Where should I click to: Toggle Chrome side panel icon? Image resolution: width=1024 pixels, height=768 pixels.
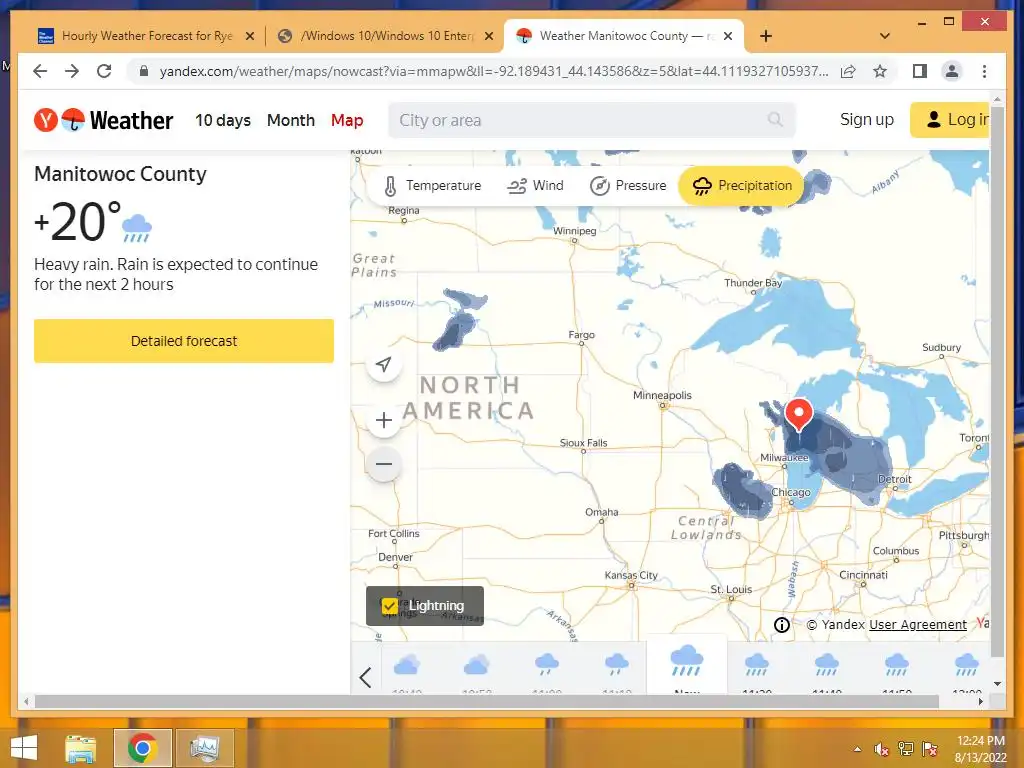click(x=920, y=71)
